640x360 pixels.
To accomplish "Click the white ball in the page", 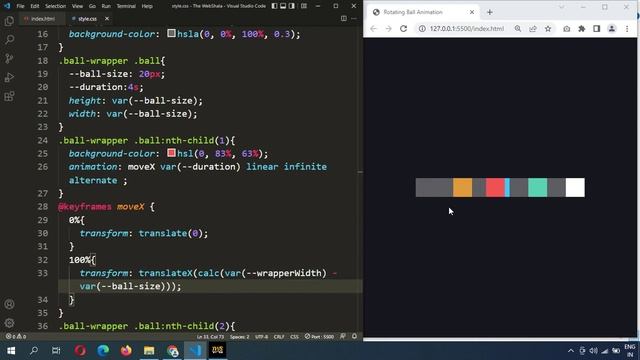I will [575, 187].
